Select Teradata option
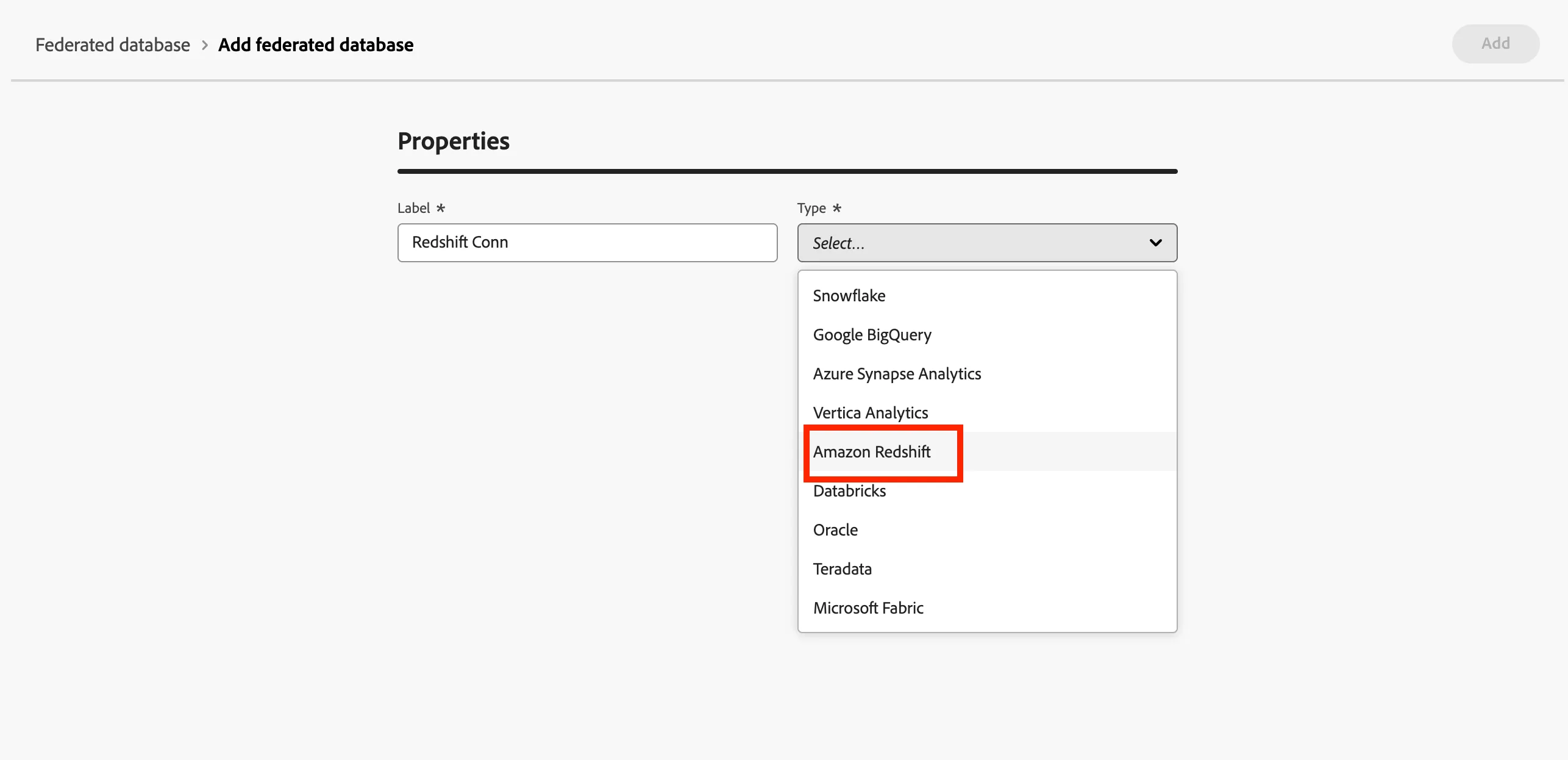The image size is (1568, 760). pyautogui.click(x=987, y=569)
